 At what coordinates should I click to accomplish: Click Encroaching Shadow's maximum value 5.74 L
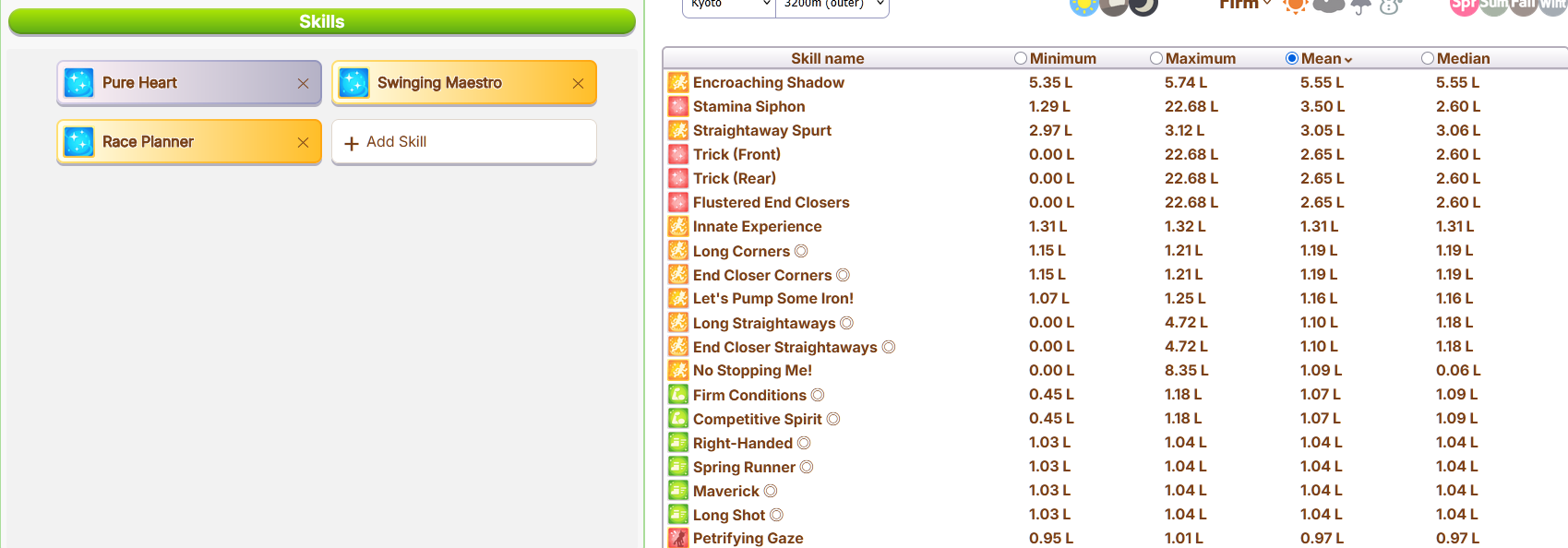coord(1186,82)
